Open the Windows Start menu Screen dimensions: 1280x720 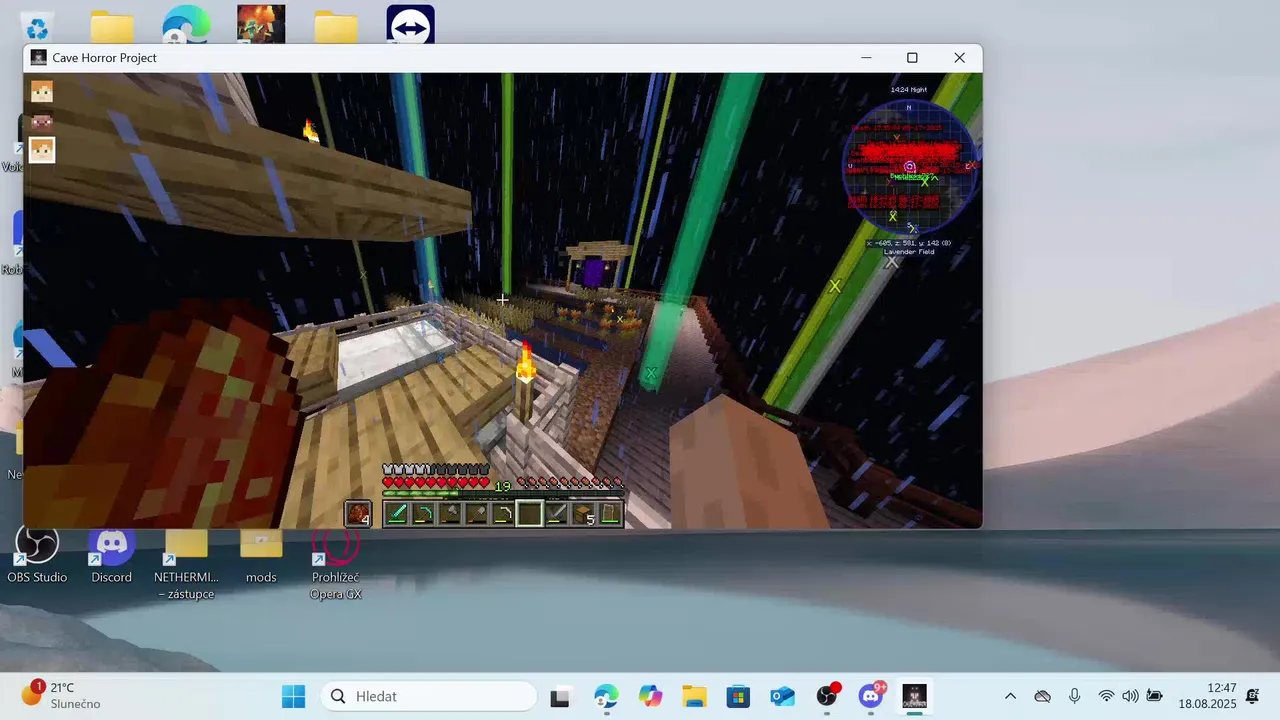(293, 696)
